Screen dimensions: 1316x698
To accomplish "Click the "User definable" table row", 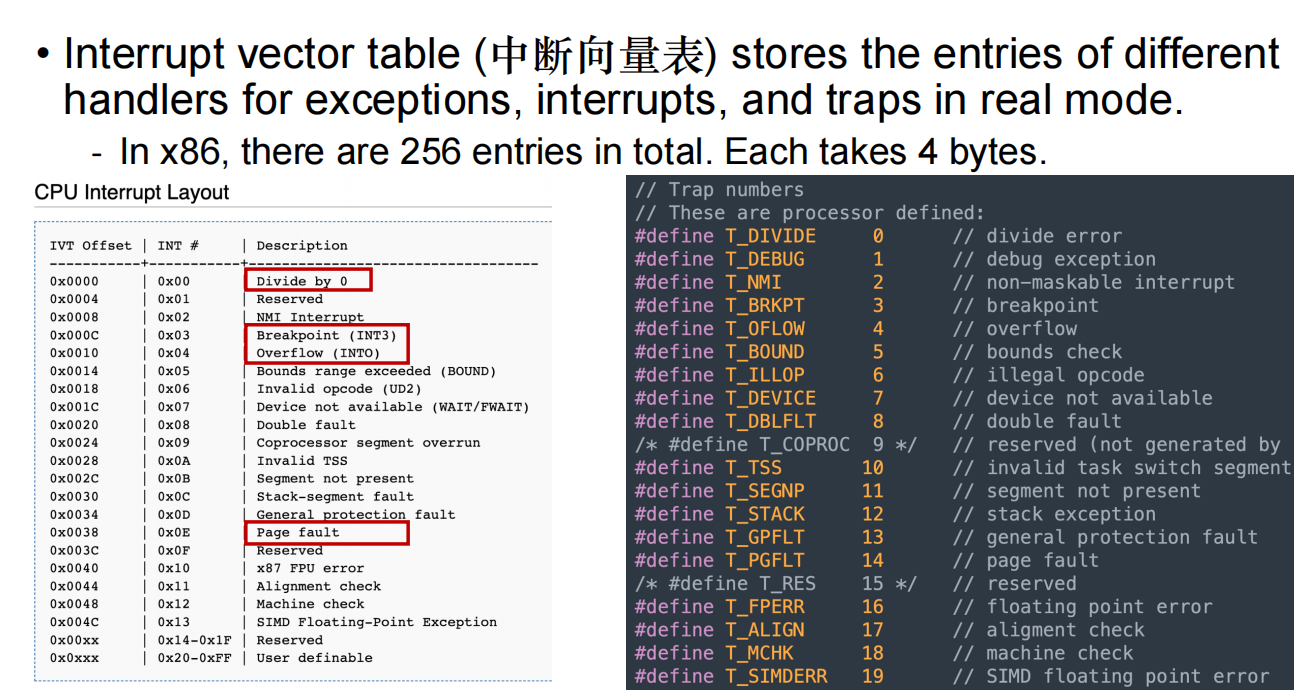I will point(314,658).
